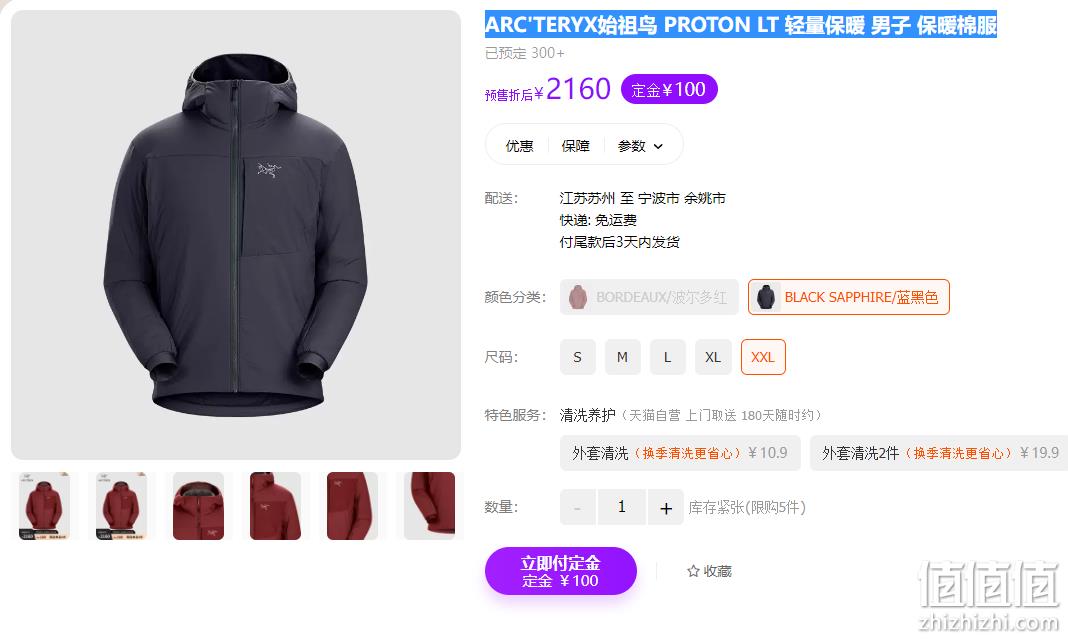Viewport: 1068px width, 640px height.
Task: Click the purple 定金¥100 badge
Action: 669,89
